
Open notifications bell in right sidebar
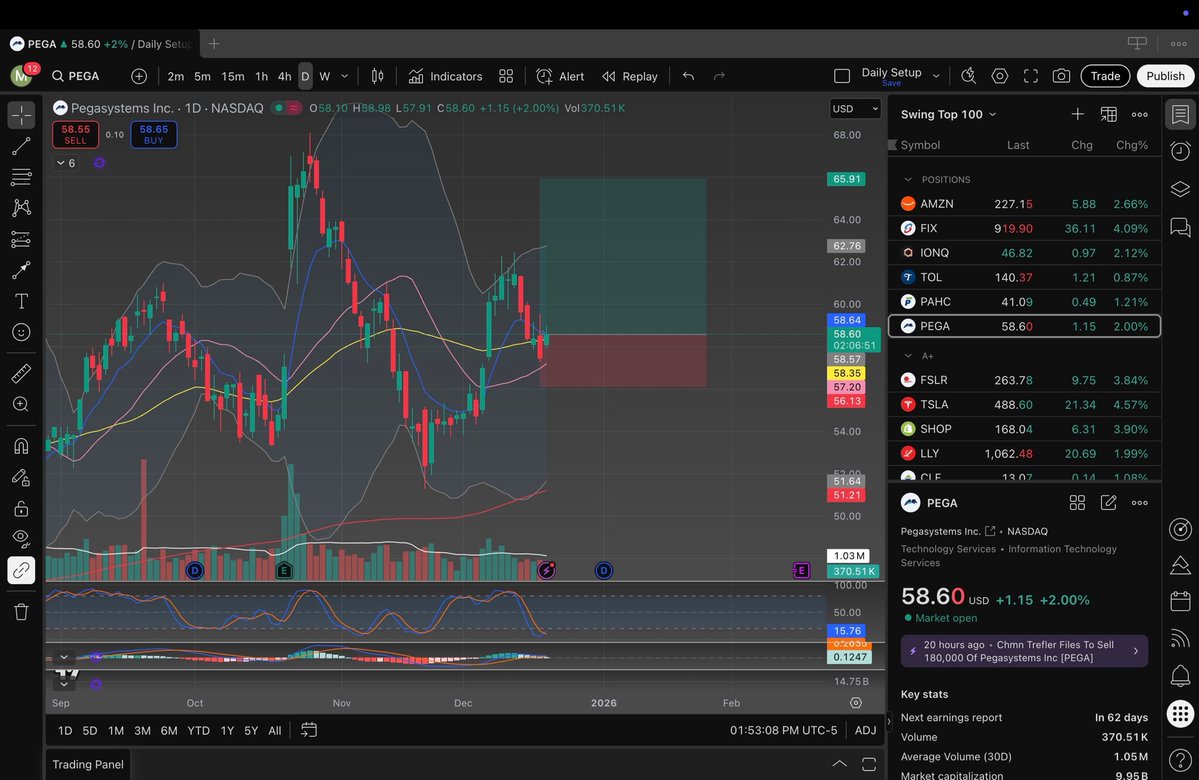pos(1181,675)
